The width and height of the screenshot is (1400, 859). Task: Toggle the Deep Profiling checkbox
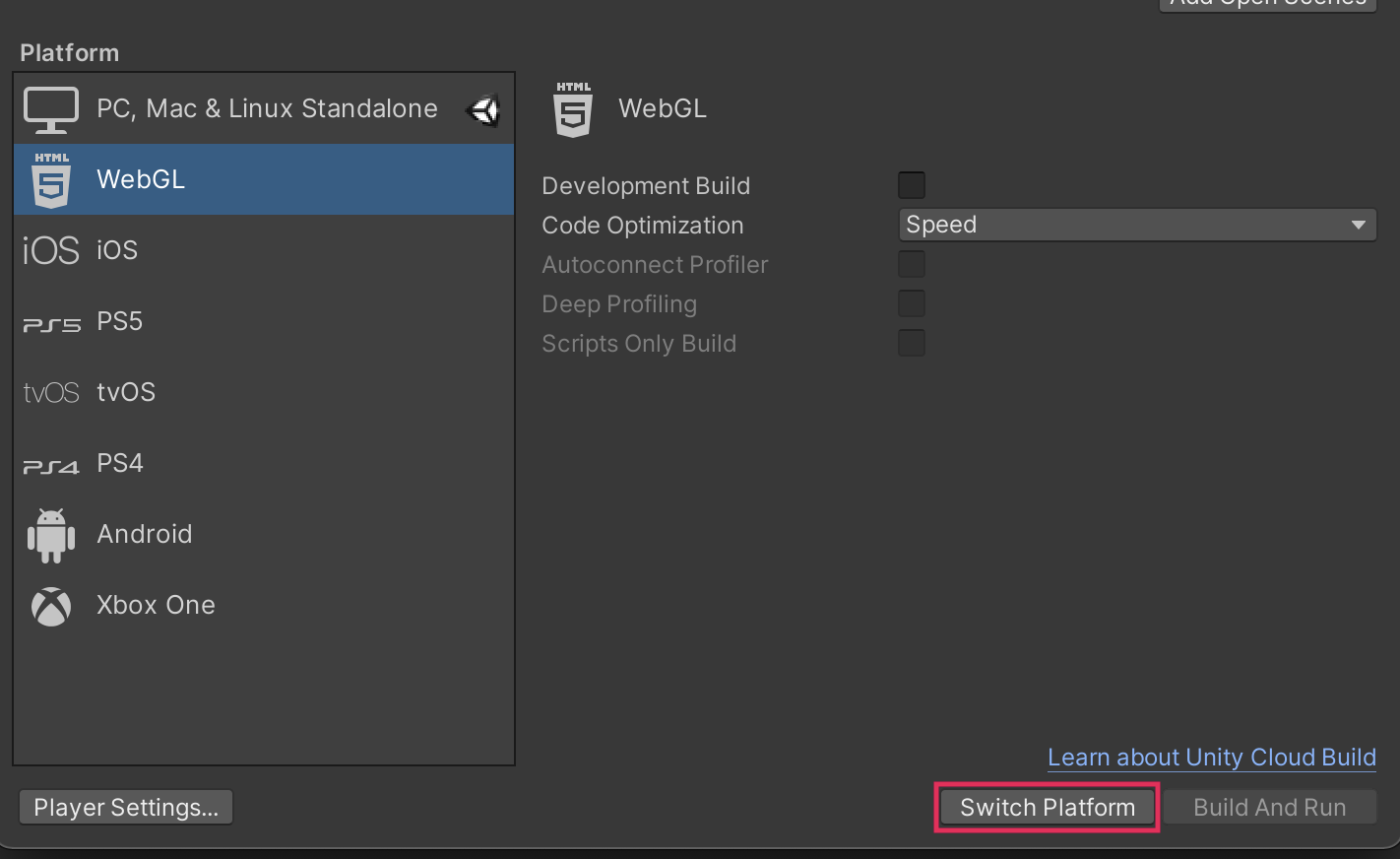(912, 303)
